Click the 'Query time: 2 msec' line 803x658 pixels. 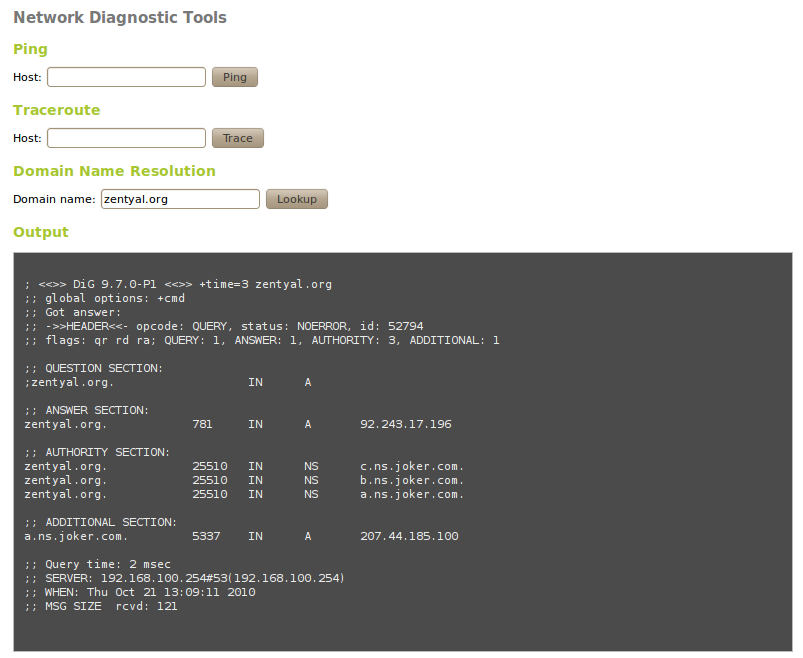[97, 564]
